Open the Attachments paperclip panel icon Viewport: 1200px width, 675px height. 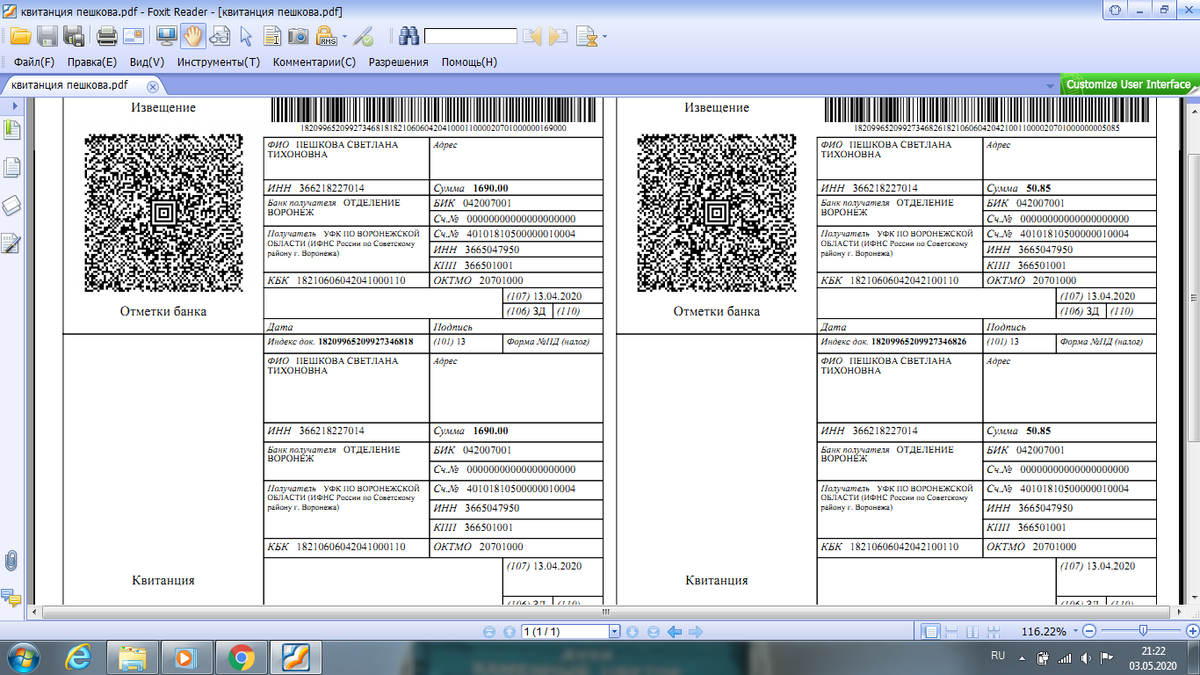pyautogui.click(x=12, y=560)
